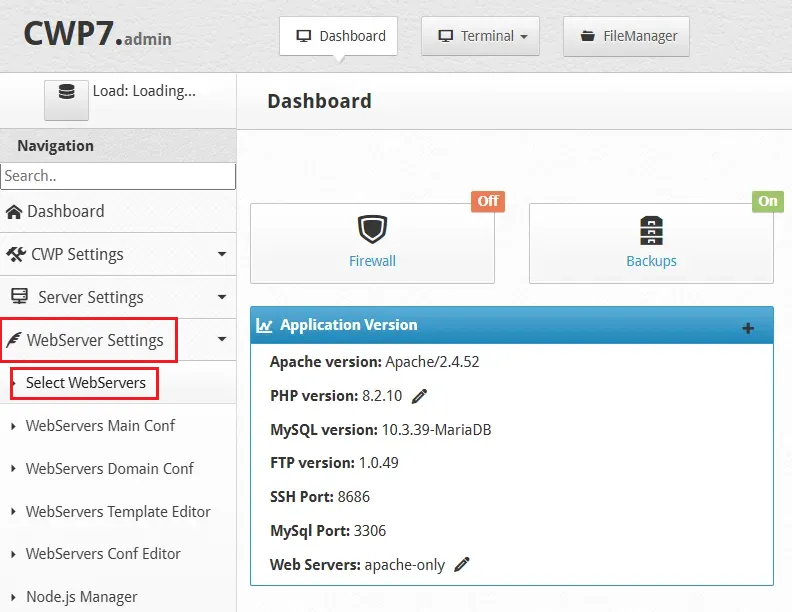Viewport: 792px width, 612px height.
Task: Click the home icon beside Dashboard
Action: pyautogui.click(x=14, y=212)
